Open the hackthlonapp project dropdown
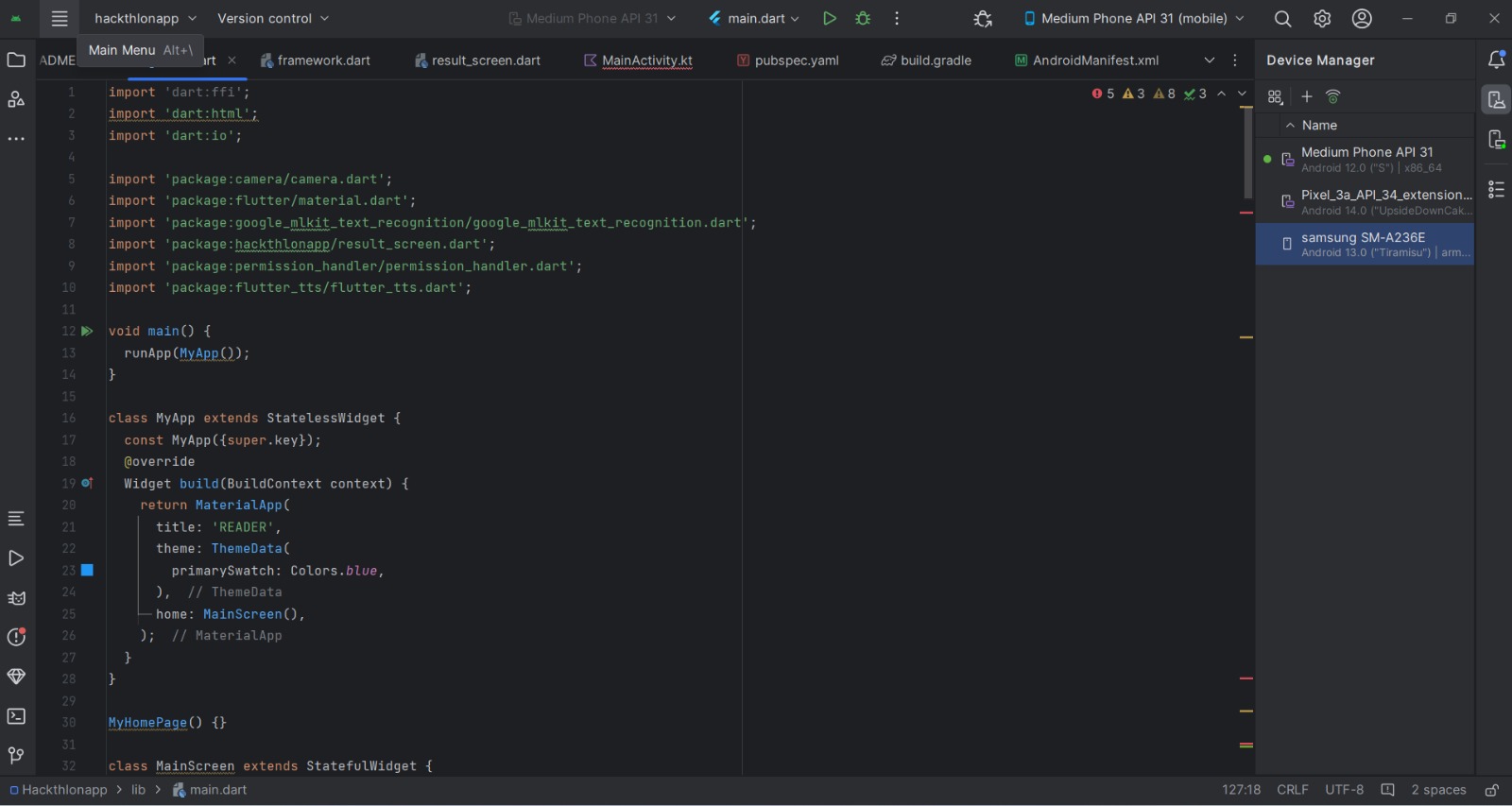Viewport: 1512px width, 806px height. point(146,18)
